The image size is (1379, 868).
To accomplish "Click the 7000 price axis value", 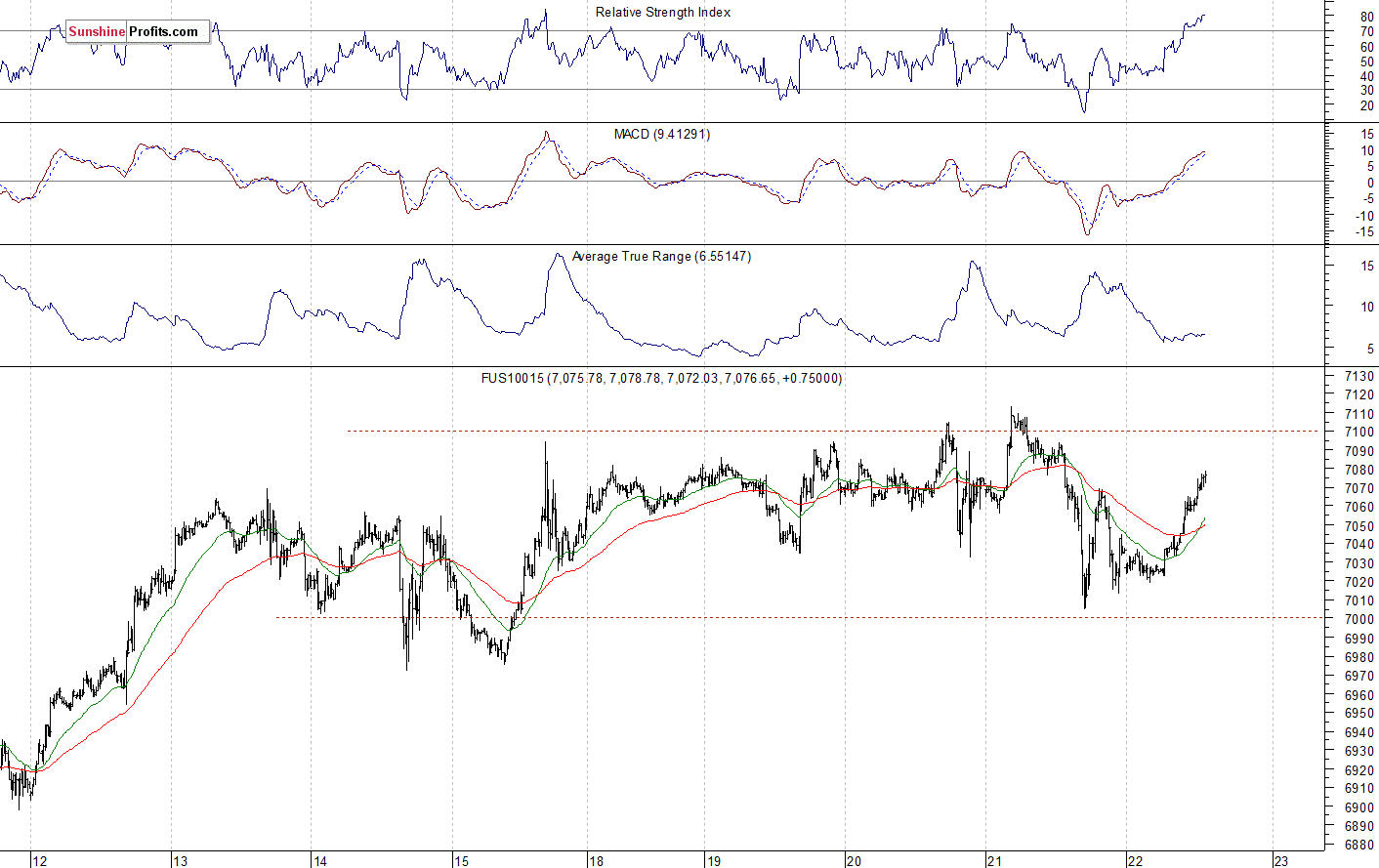I will 1359,619.
